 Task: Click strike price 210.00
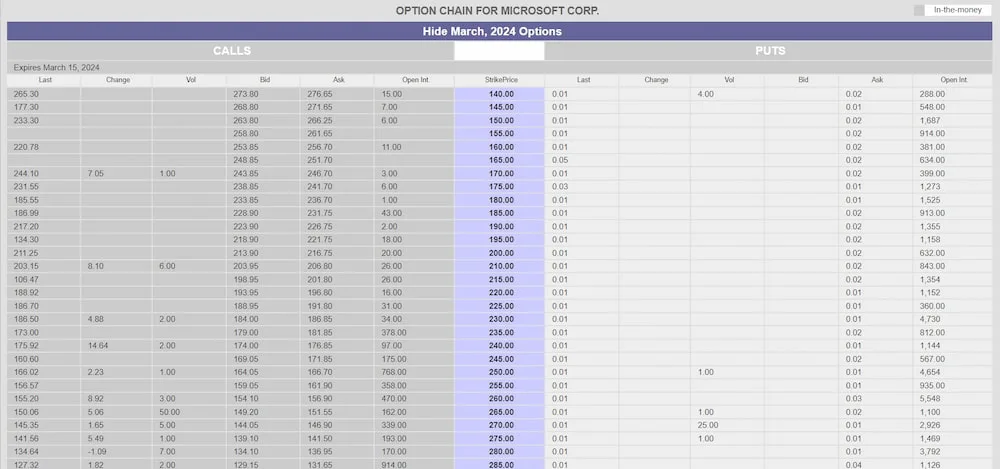501,266
